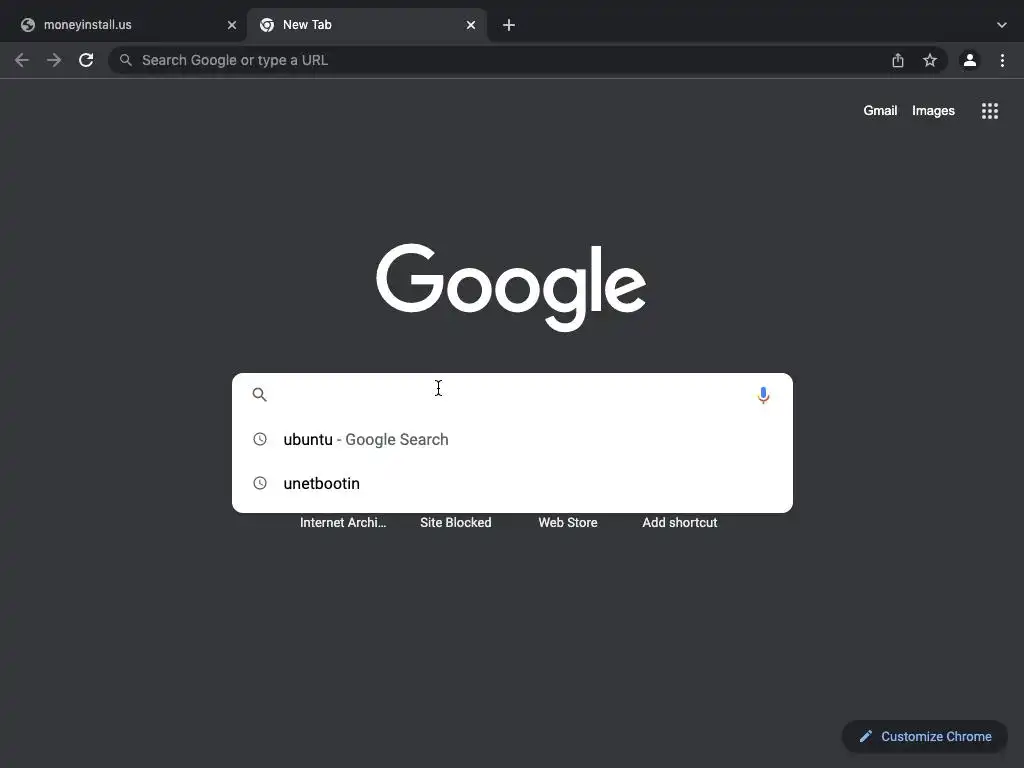Click the Customize Chrome button
Image resolution: width=1024 pixels, height=768 pixels.
pyautogui.click(x=925, y=737)
